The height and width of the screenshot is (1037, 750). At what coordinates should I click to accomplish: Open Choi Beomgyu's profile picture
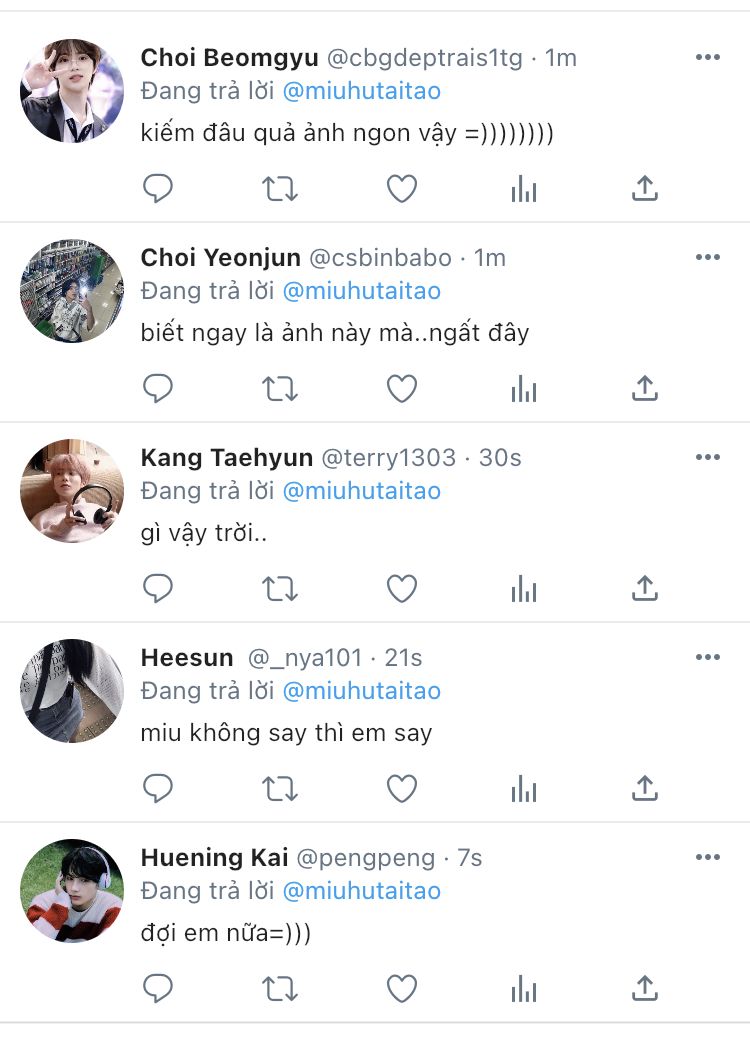click(72, 91)
